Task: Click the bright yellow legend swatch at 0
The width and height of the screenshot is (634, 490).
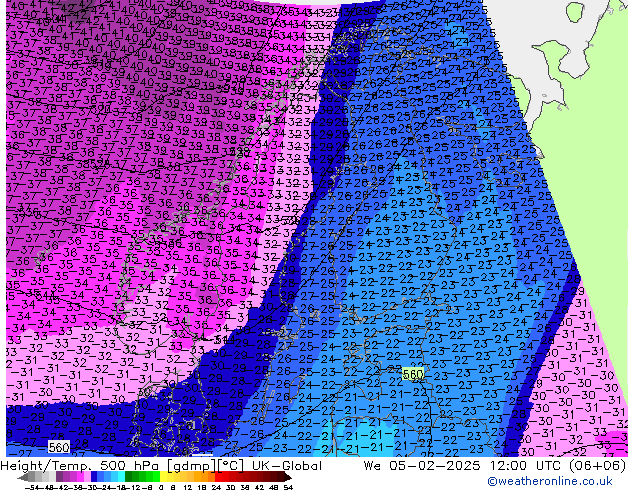Action: pyautogui.click(x=163, y=477)
